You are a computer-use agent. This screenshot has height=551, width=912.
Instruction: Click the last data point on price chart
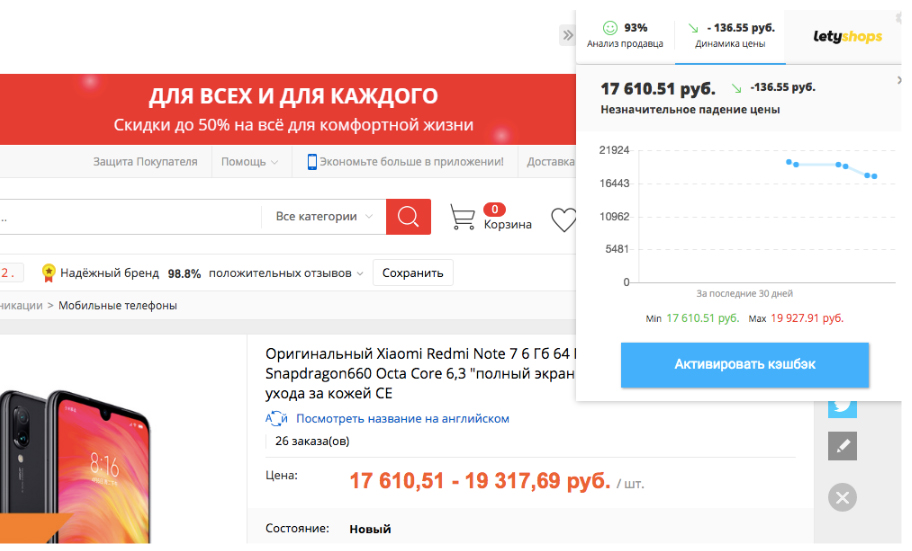tap(874, 176)
